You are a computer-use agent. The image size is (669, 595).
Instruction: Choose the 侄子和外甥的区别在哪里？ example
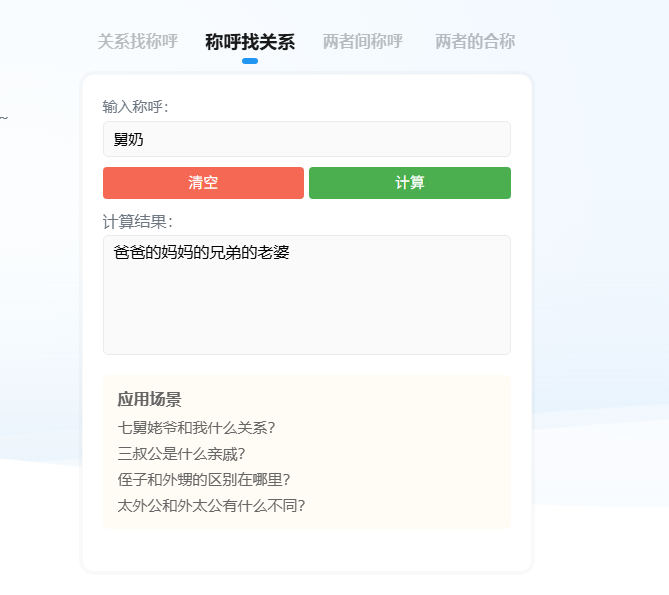204,479
